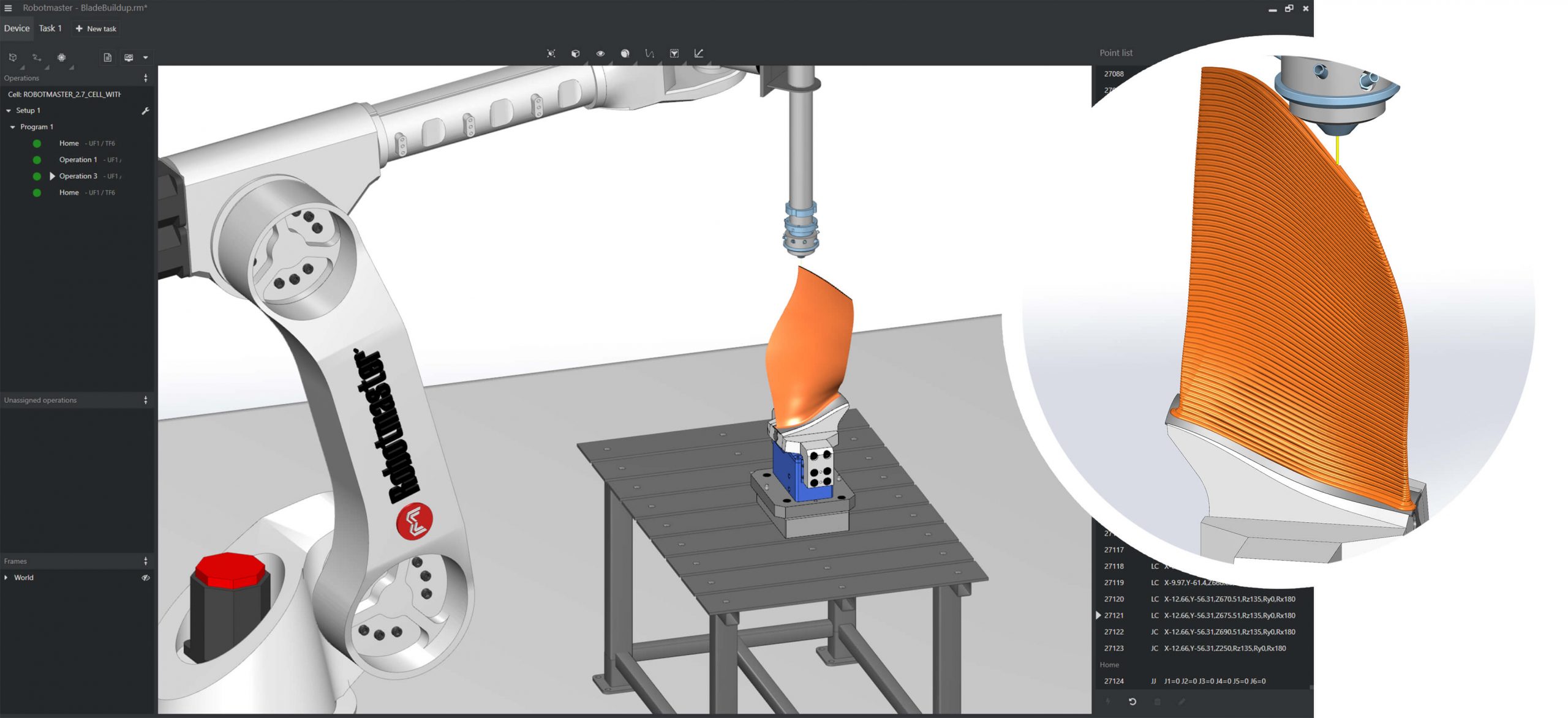The image size is (1568, 718).
Task: Select the solid cube view icon
Action: [x=575, y=54]
